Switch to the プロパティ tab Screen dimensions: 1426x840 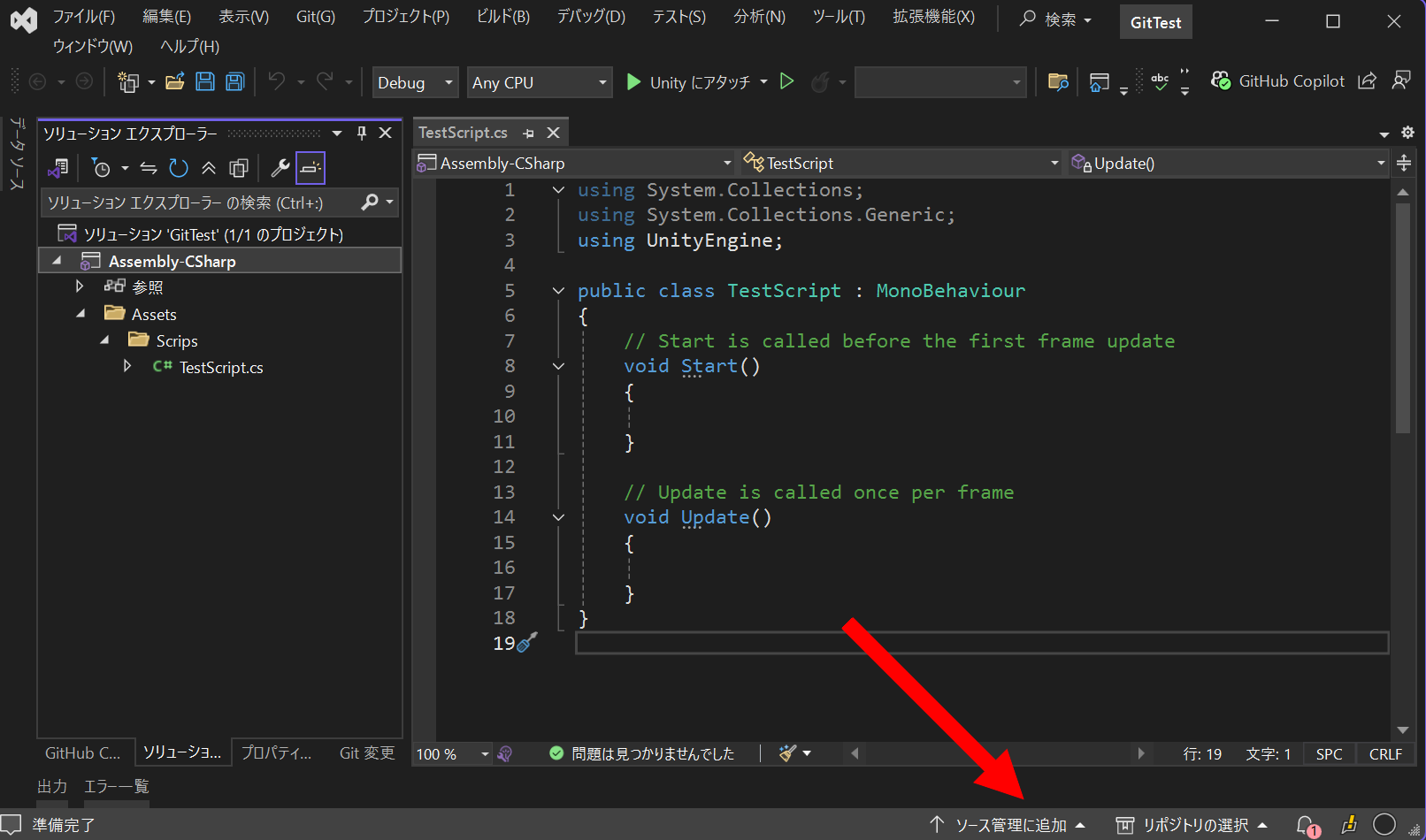[276, 753]
